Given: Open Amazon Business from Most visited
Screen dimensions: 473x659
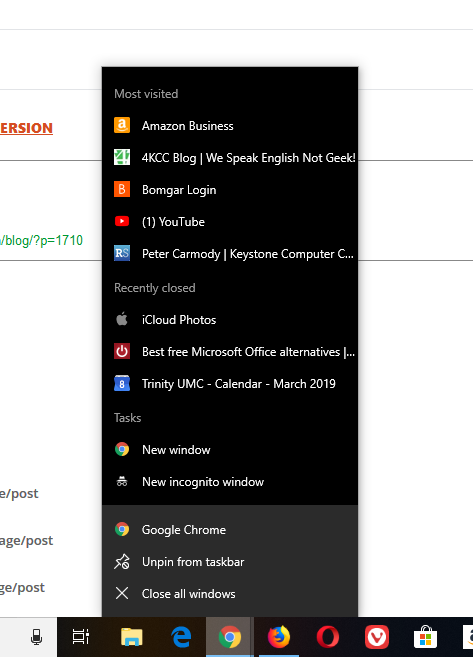Looking at the screenshot, I should (x=230, y=126).
